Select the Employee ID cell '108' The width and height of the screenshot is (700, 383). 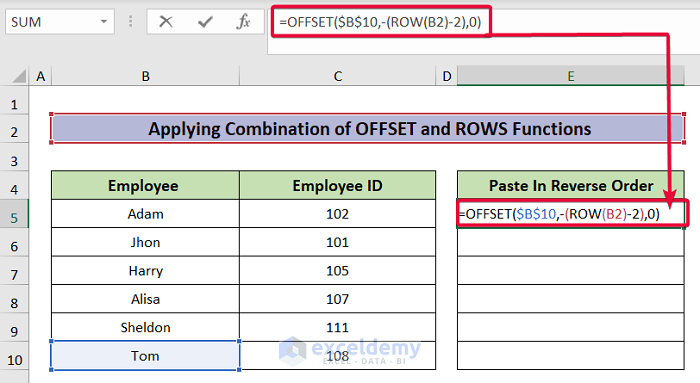pos(338,356)
